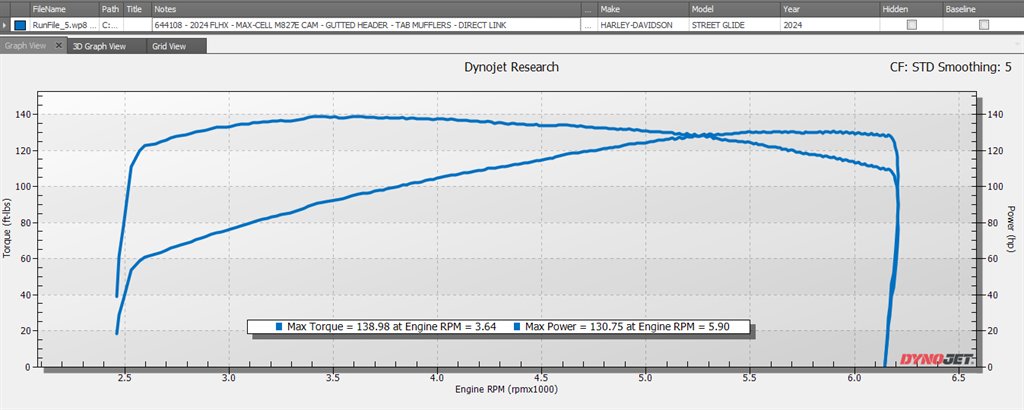
Task: Click the Engine RPM axis label
Action: (507, 389)
